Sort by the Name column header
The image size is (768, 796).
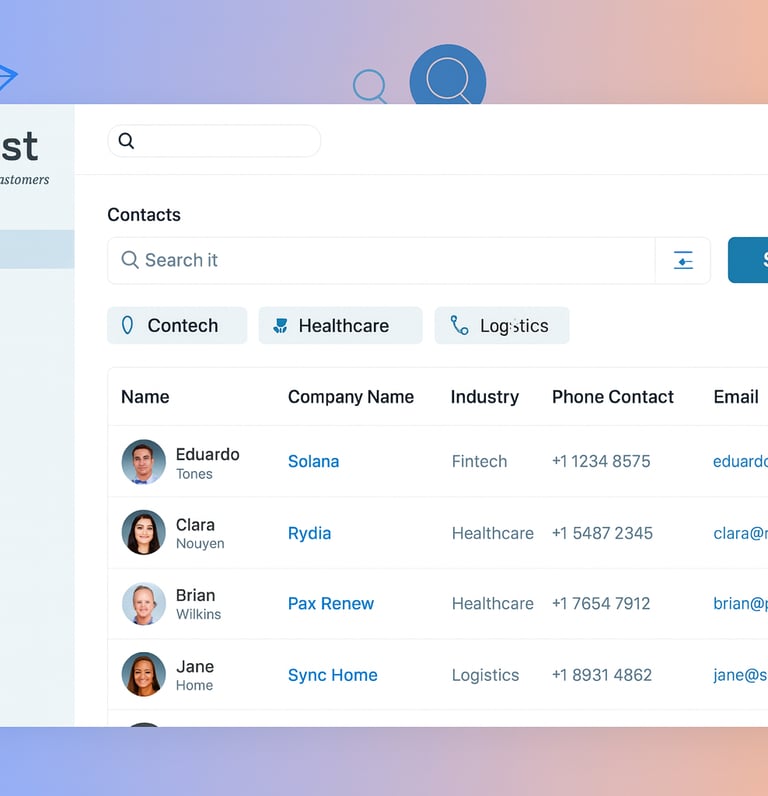point(145,397)
